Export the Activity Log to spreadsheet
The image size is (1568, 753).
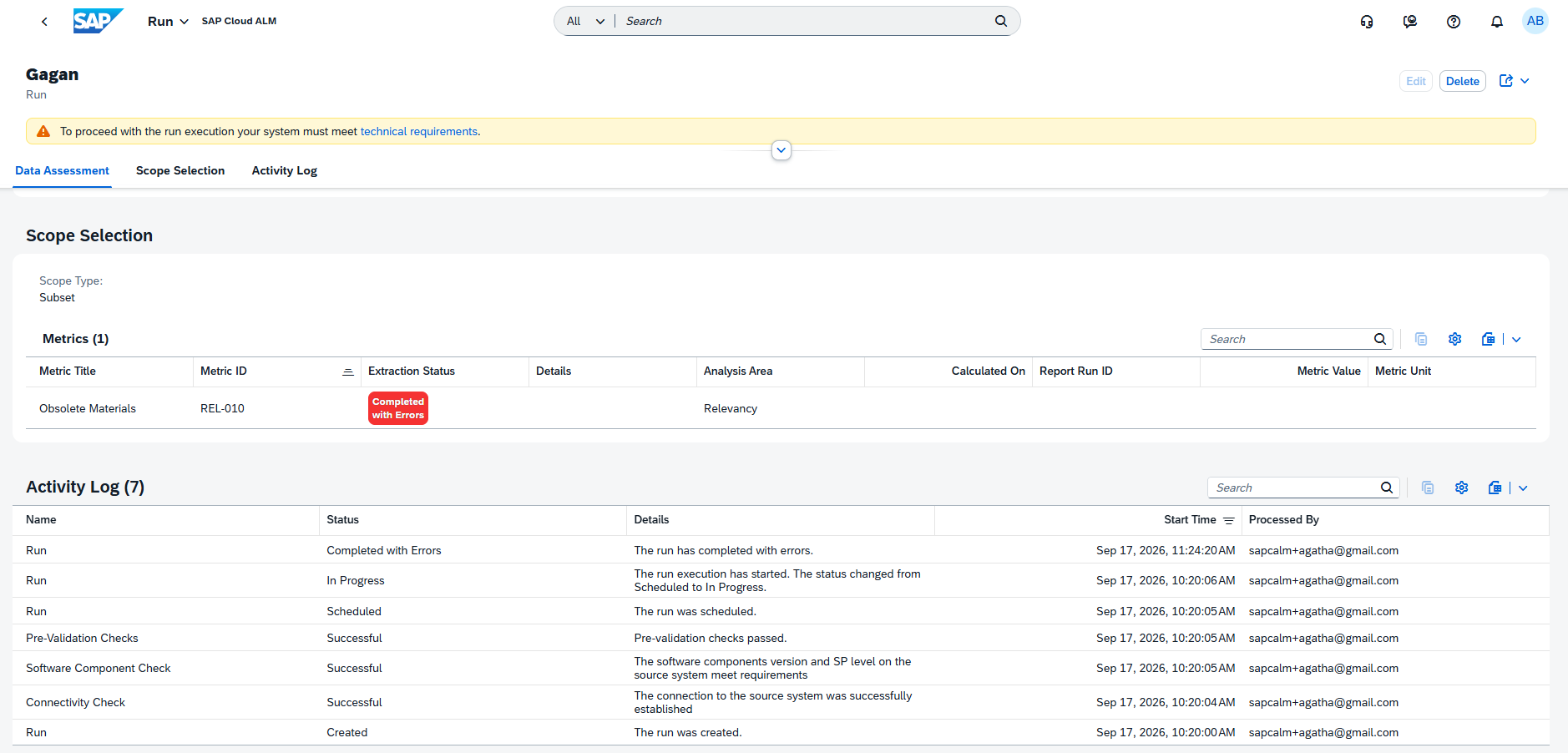point(1495,488)
